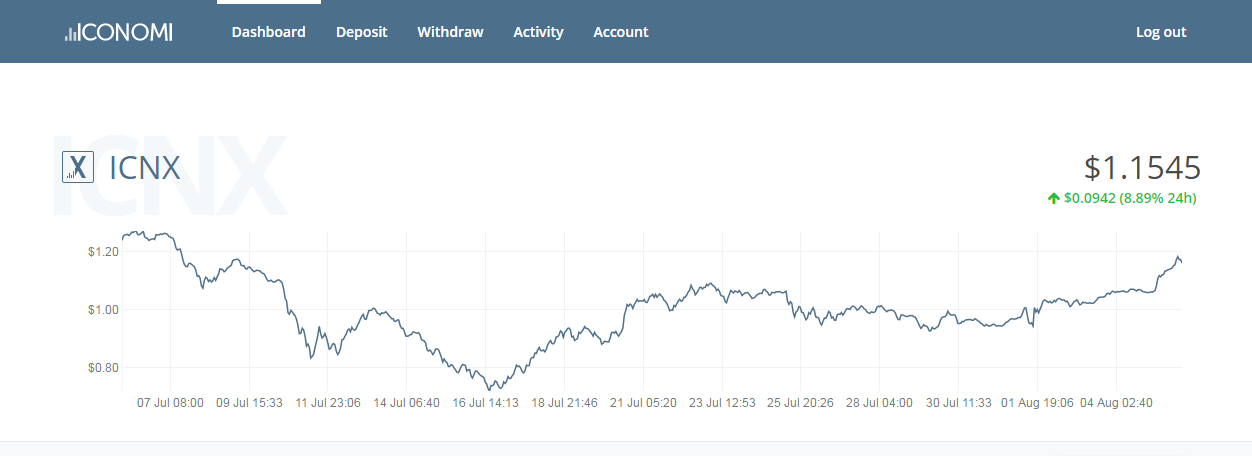Viewport: 1252px width, 456px height.
Task: Go to the Deposit page
Action: (362, 32)
